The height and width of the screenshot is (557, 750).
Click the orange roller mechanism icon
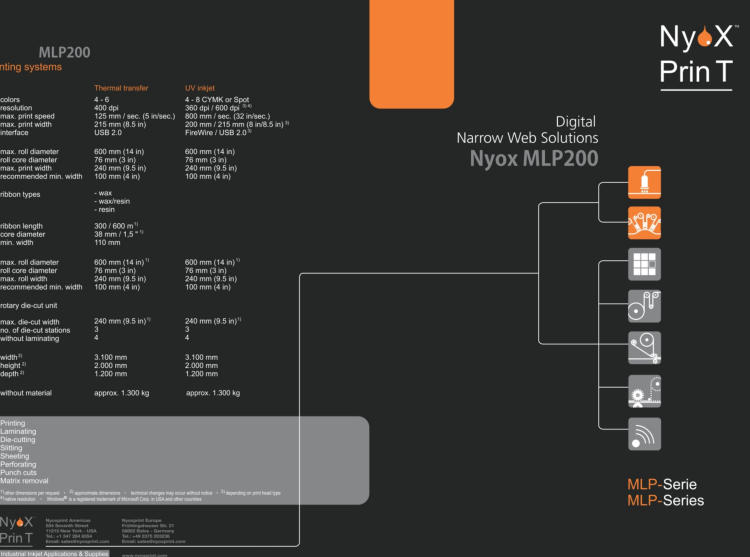pyautogui.click(x=644, y=223)
